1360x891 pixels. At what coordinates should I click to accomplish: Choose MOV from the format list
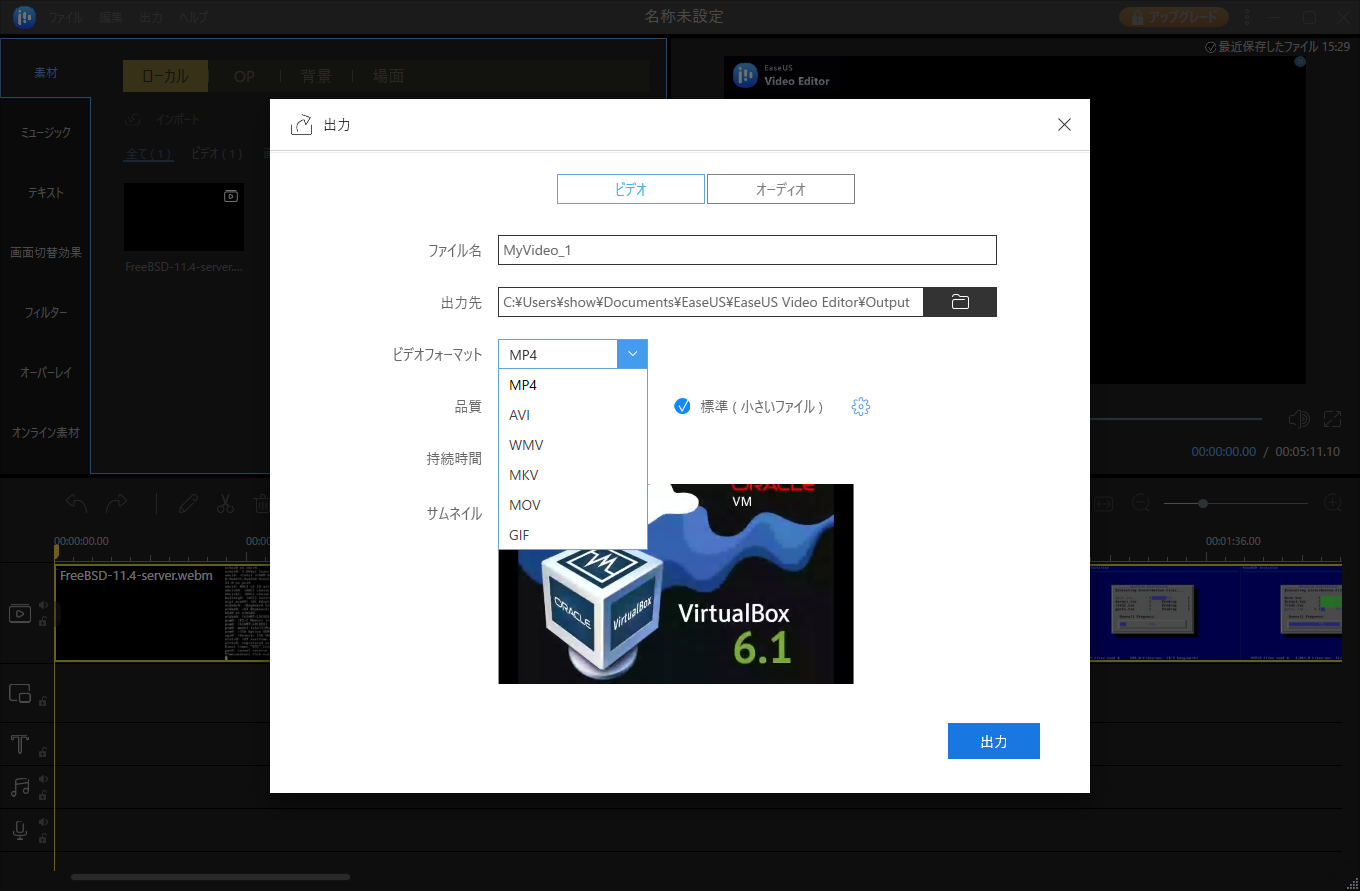click(x=573, y=505)
